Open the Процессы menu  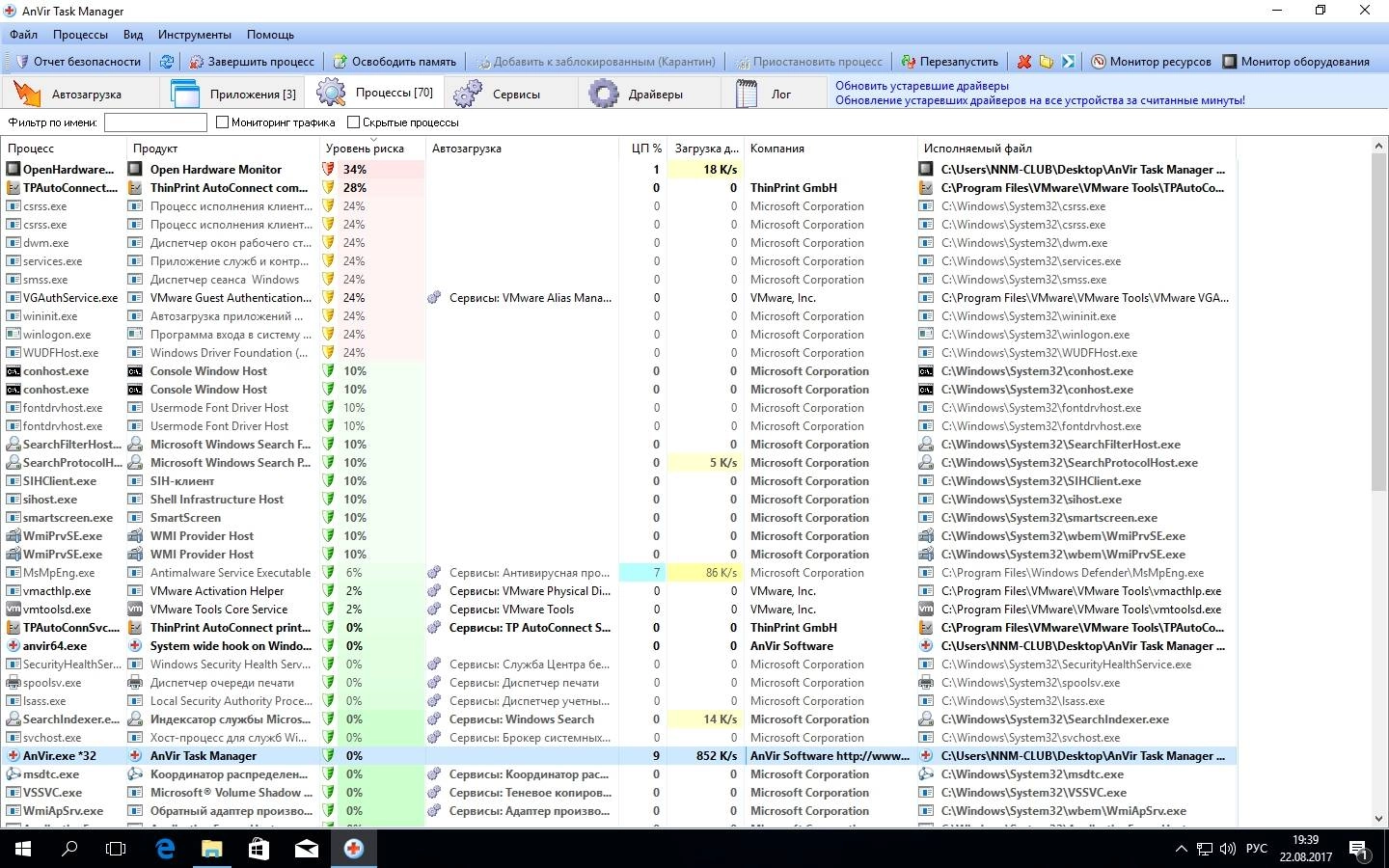tap(80, 35)
